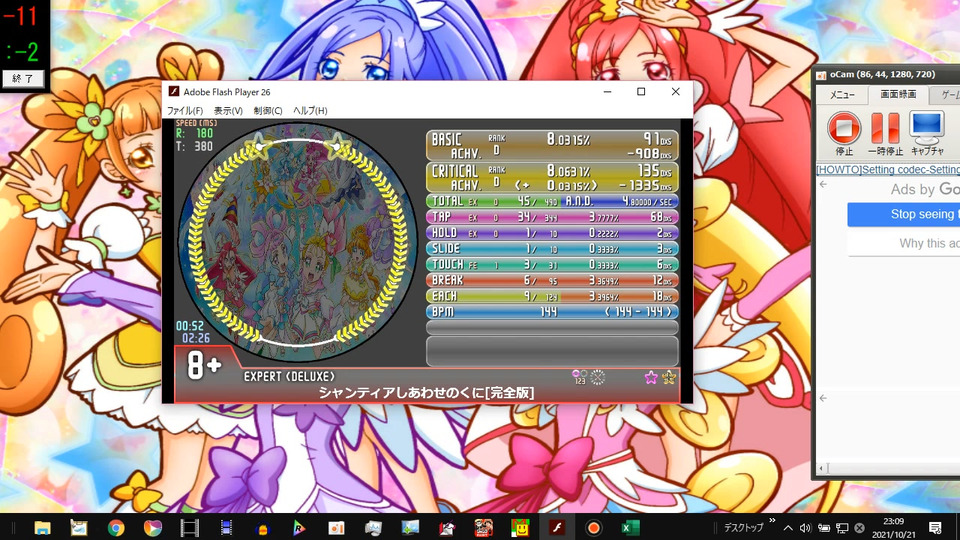Launch Google Chrome from the taskbar
This screenshot has width=960, height=540.
coord(116,527)
